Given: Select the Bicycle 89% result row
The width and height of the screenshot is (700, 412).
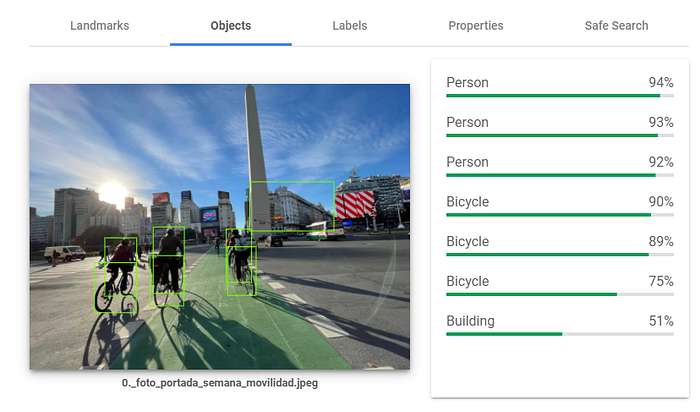Looking at the screenshot, I should point(560,245).
